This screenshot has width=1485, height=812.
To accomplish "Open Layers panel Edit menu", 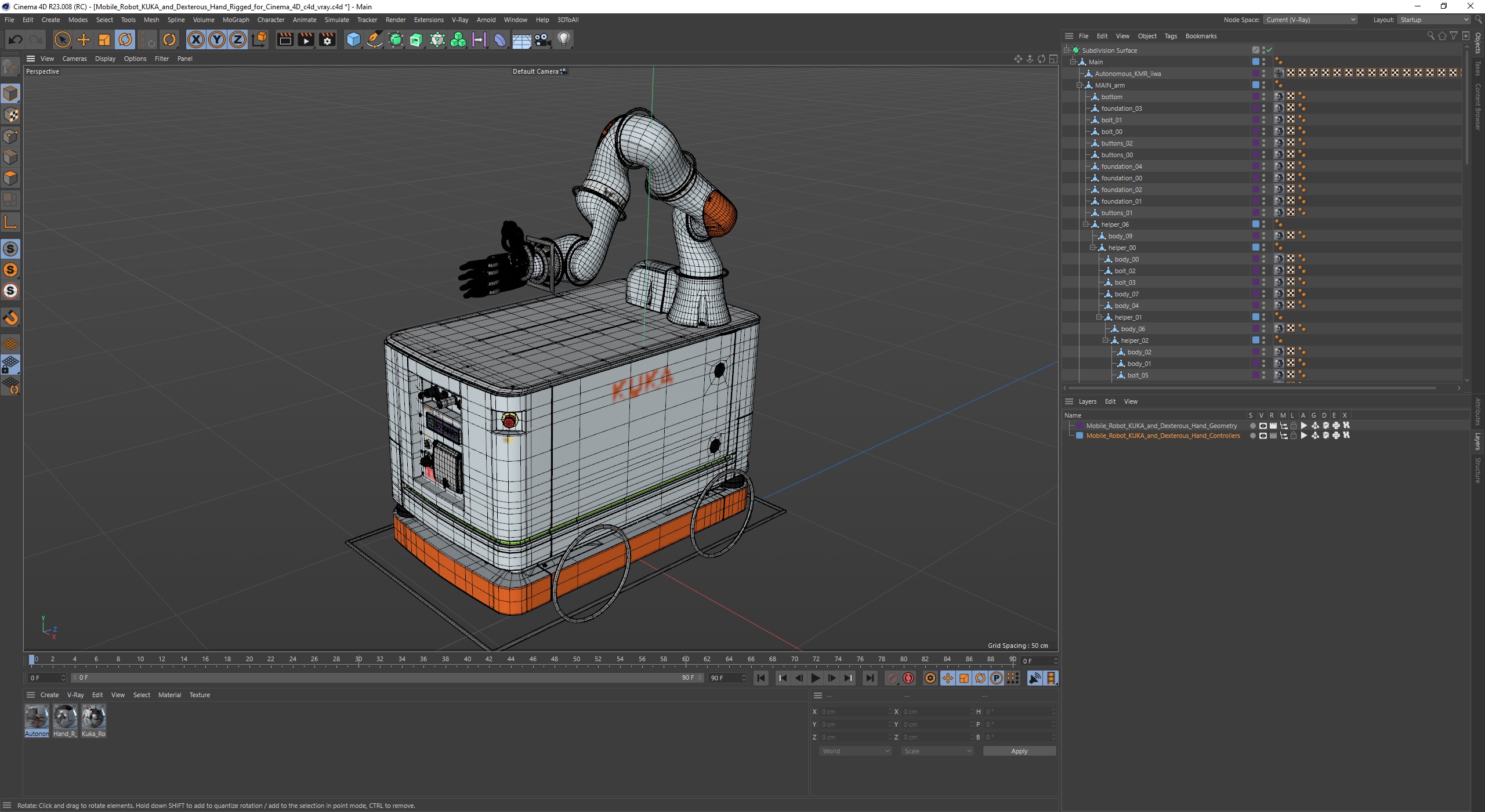I will point(1110,401).
